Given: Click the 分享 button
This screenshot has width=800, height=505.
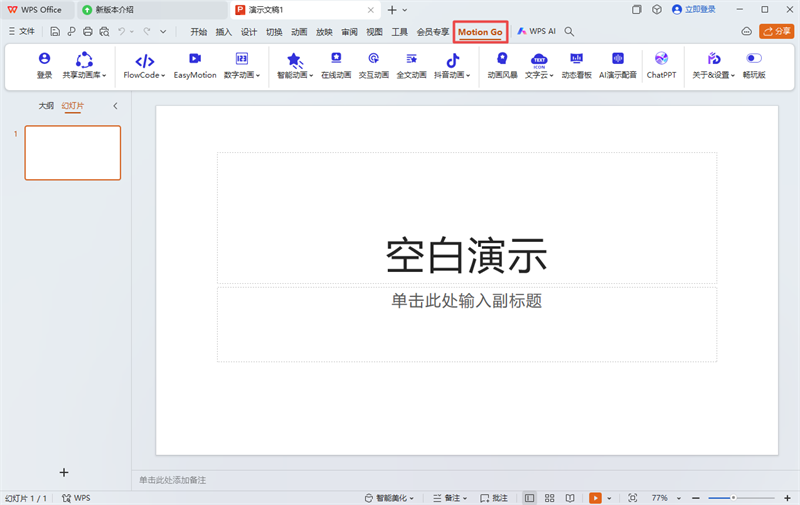Looking at the screenshot, I should point(777,32).
